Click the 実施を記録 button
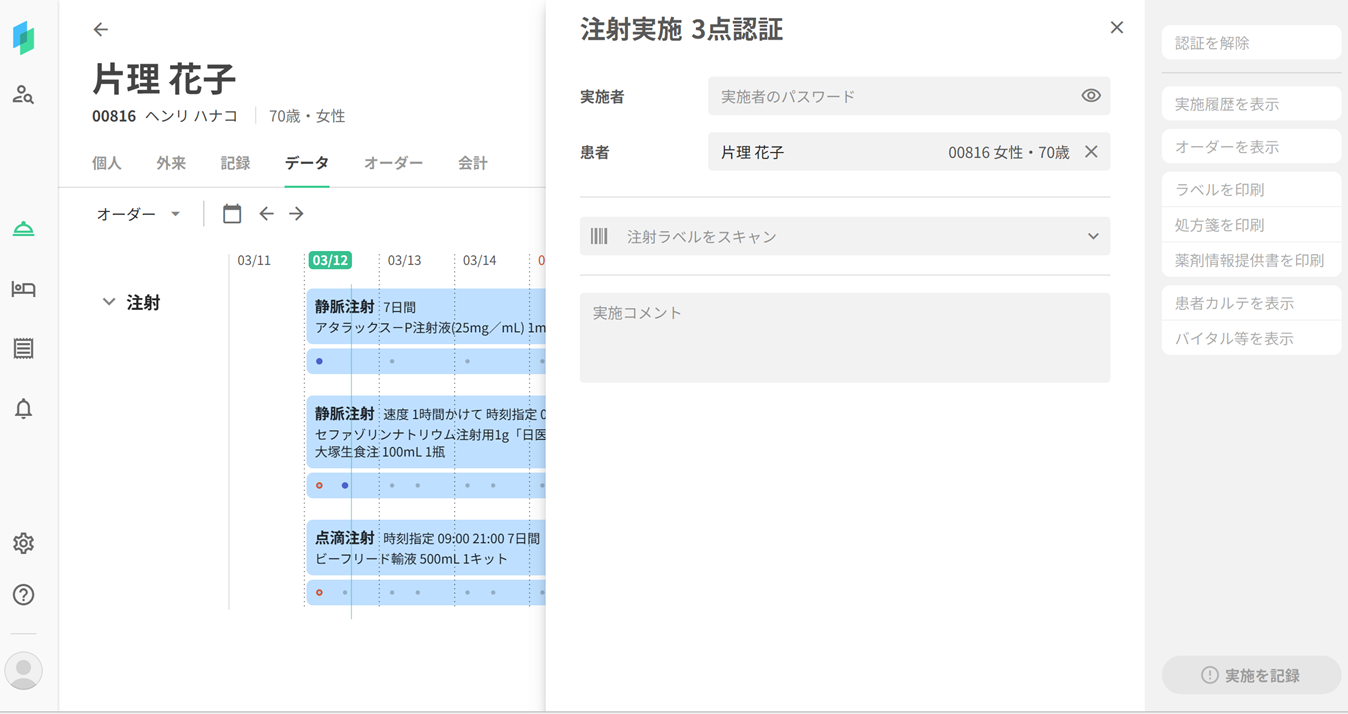 1250,676
